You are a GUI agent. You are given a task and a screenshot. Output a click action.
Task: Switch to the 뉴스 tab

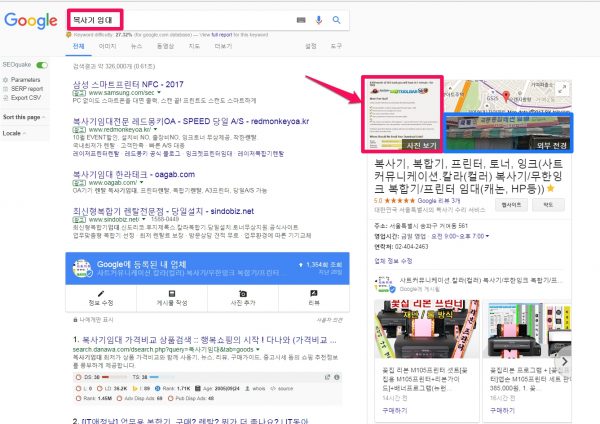(137, 46)
